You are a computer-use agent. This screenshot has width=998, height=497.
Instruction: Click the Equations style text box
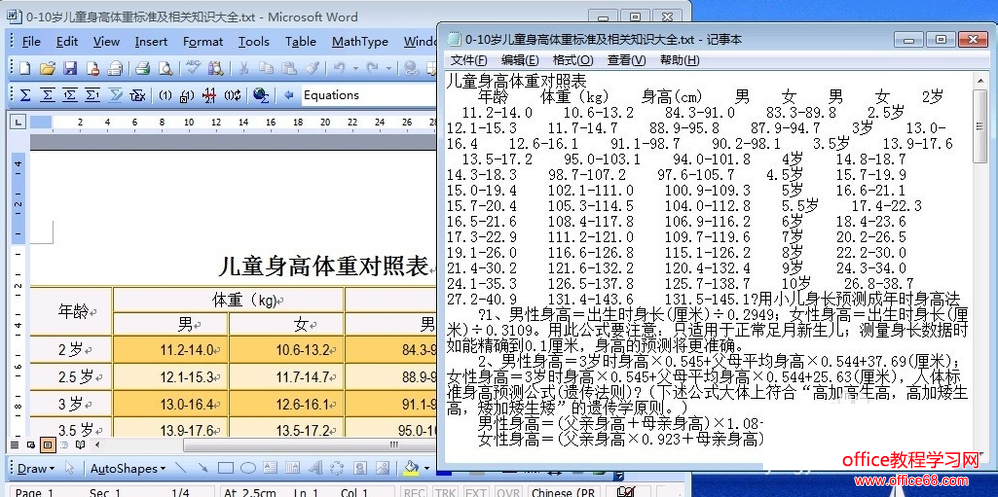pos(367,95)
